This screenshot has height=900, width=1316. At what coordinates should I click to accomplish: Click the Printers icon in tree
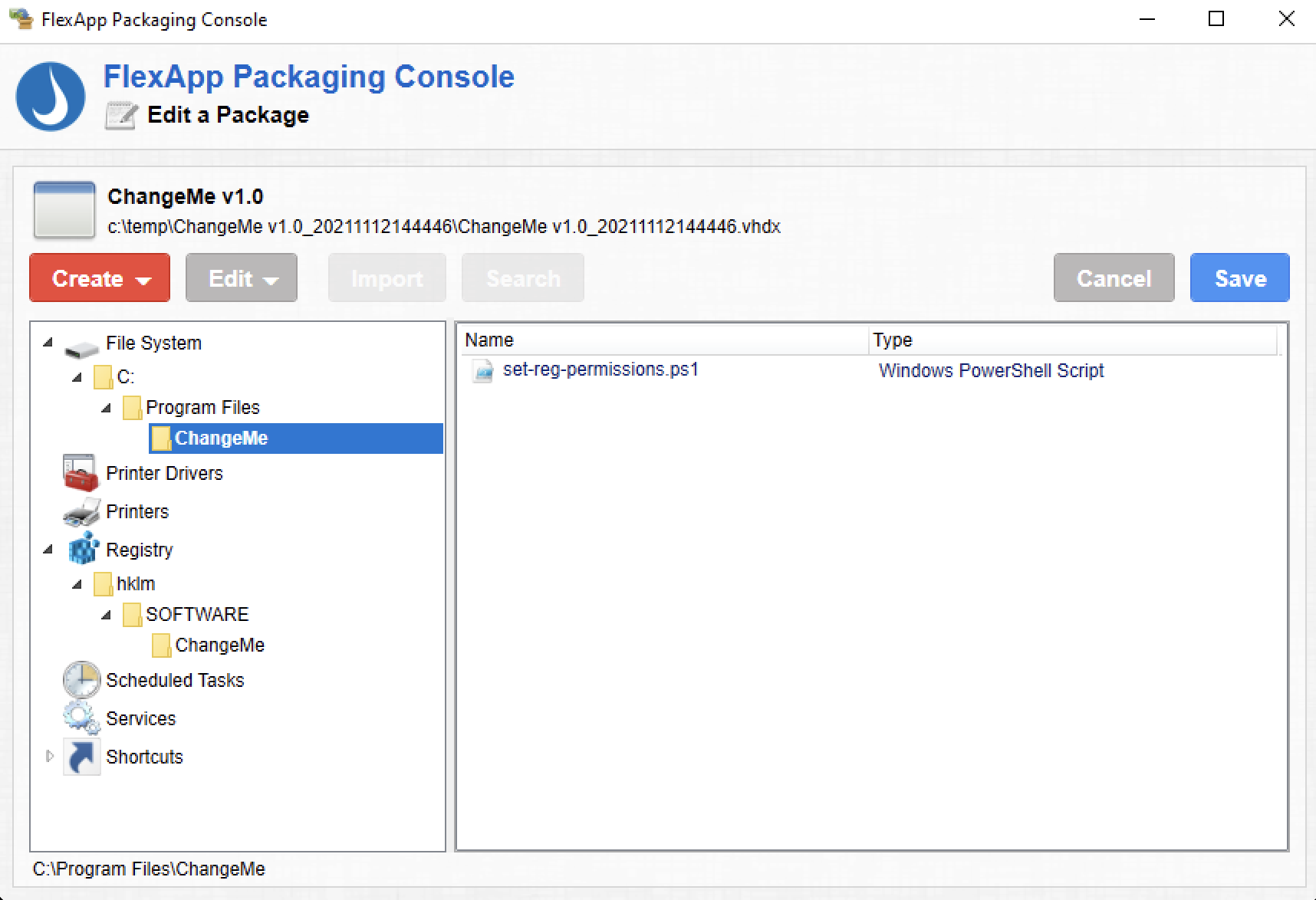81,512
